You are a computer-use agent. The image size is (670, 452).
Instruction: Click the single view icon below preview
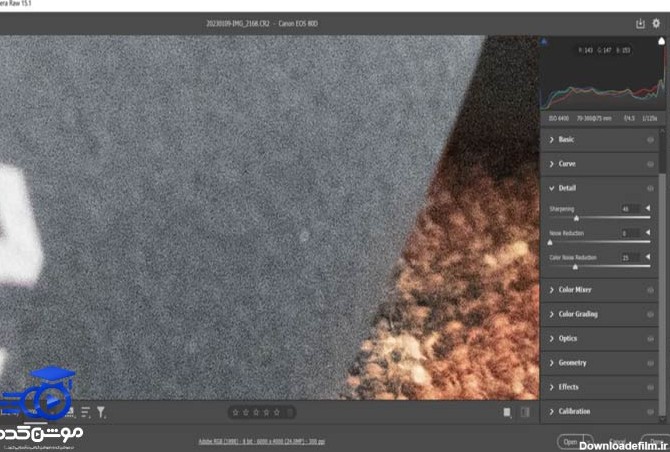(508, 411)
